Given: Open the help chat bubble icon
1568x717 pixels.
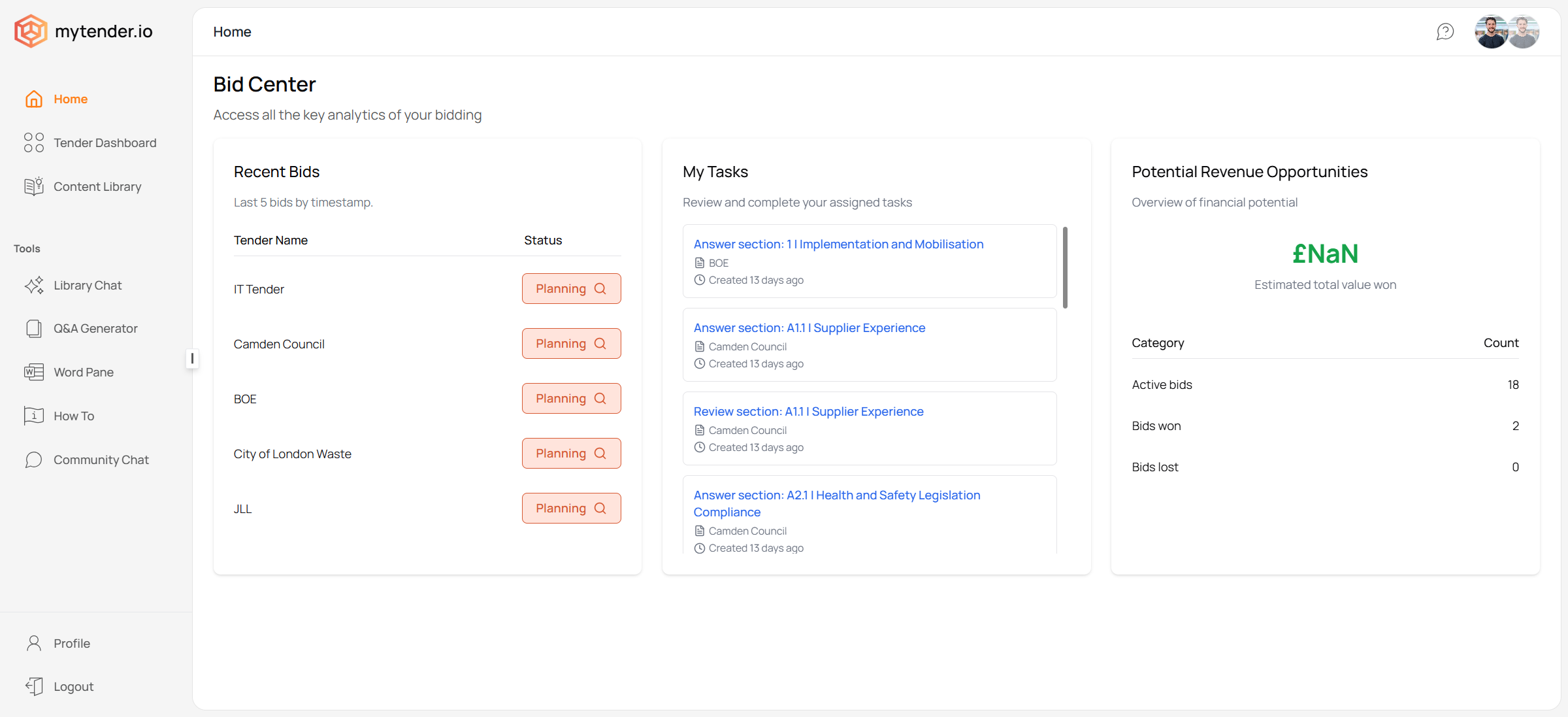Looking at the screenshot, I should point(1445,31).
